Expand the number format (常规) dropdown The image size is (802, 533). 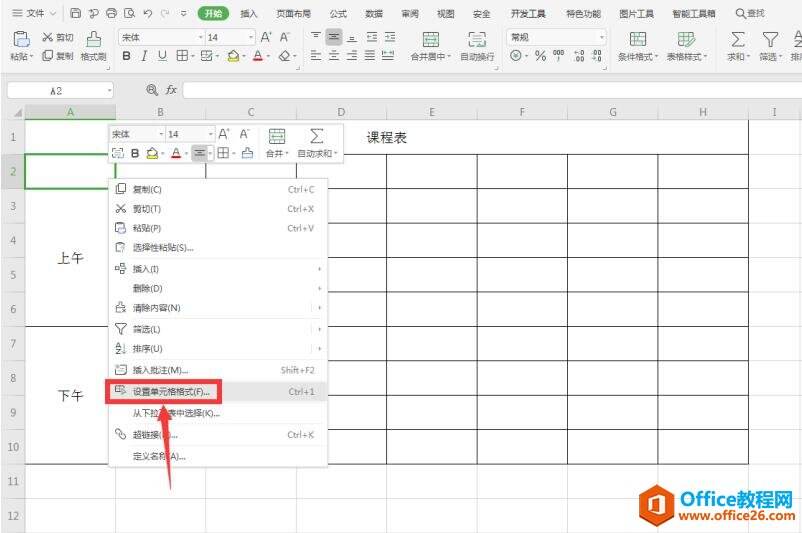[601, 37]
